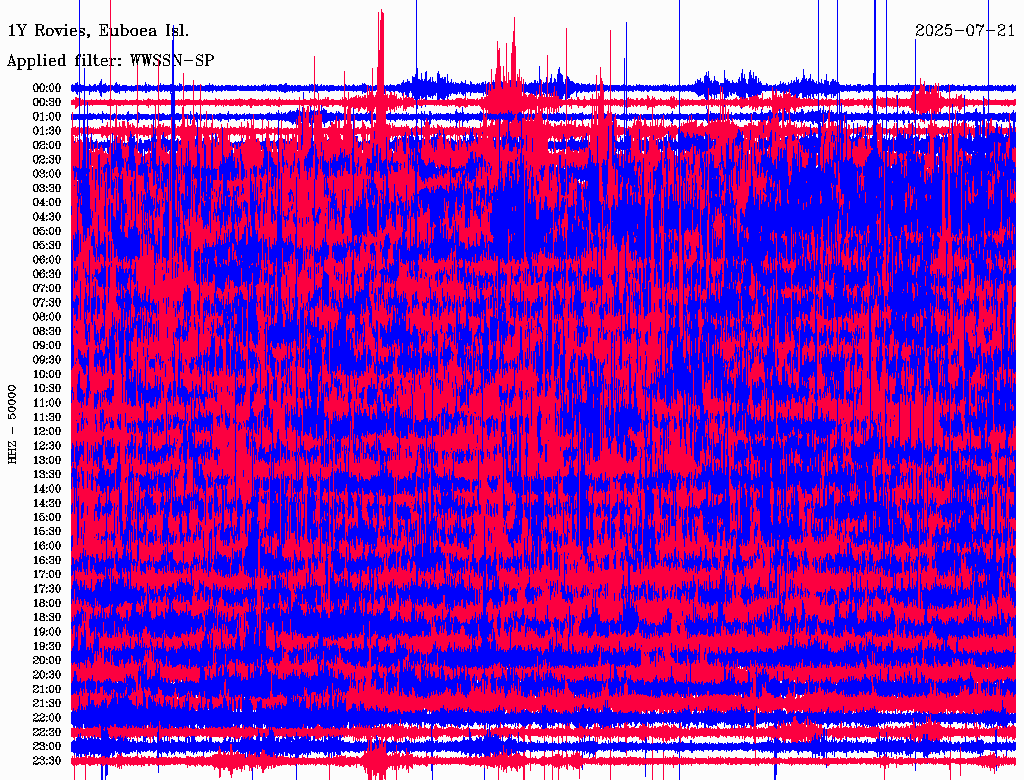The height and width of the screenshot is (780, 1024).
Task: Click the 06:00 time label
Action: tap(47, 259)
